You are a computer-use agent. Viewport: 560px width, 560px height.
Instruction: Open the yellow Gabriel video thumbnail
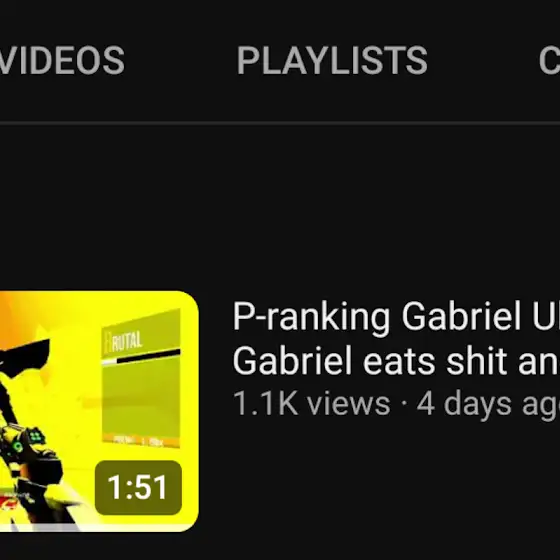[99, 411]
